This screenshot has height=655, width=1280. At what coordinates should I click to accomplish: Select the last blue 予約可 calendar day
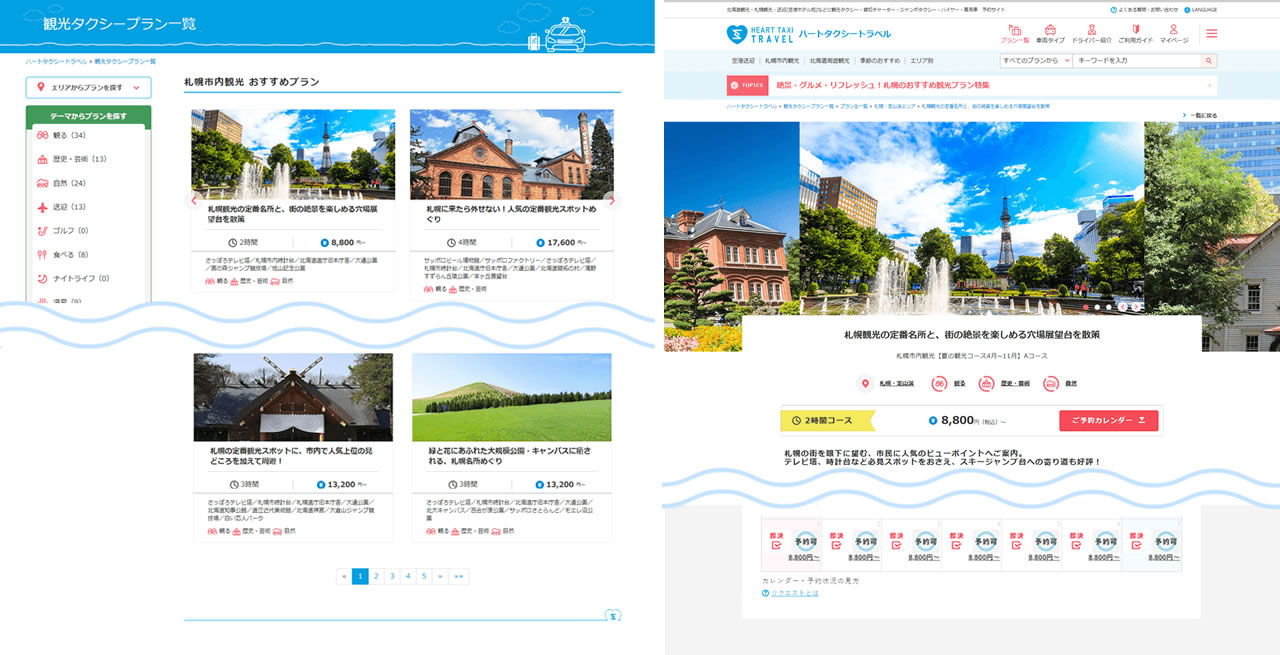coord(1152,544)
